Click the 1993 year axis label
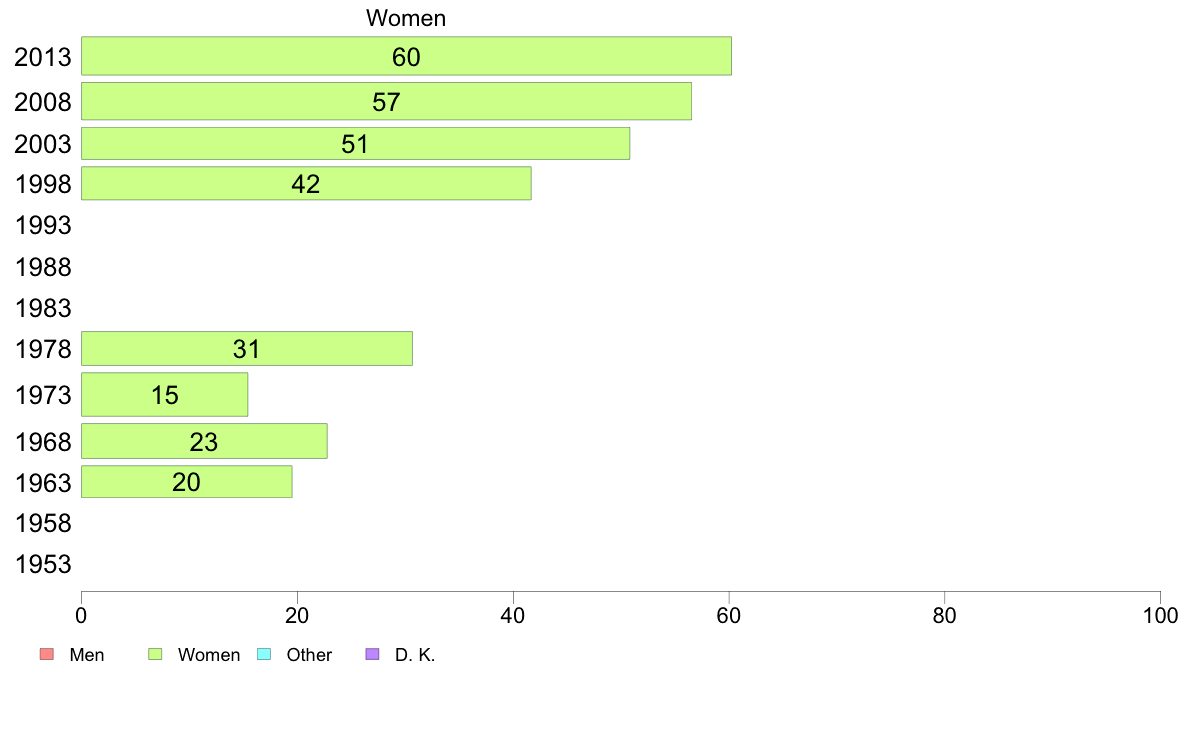The height and width of the screenshot is (736, 1188). pos(43,226)
